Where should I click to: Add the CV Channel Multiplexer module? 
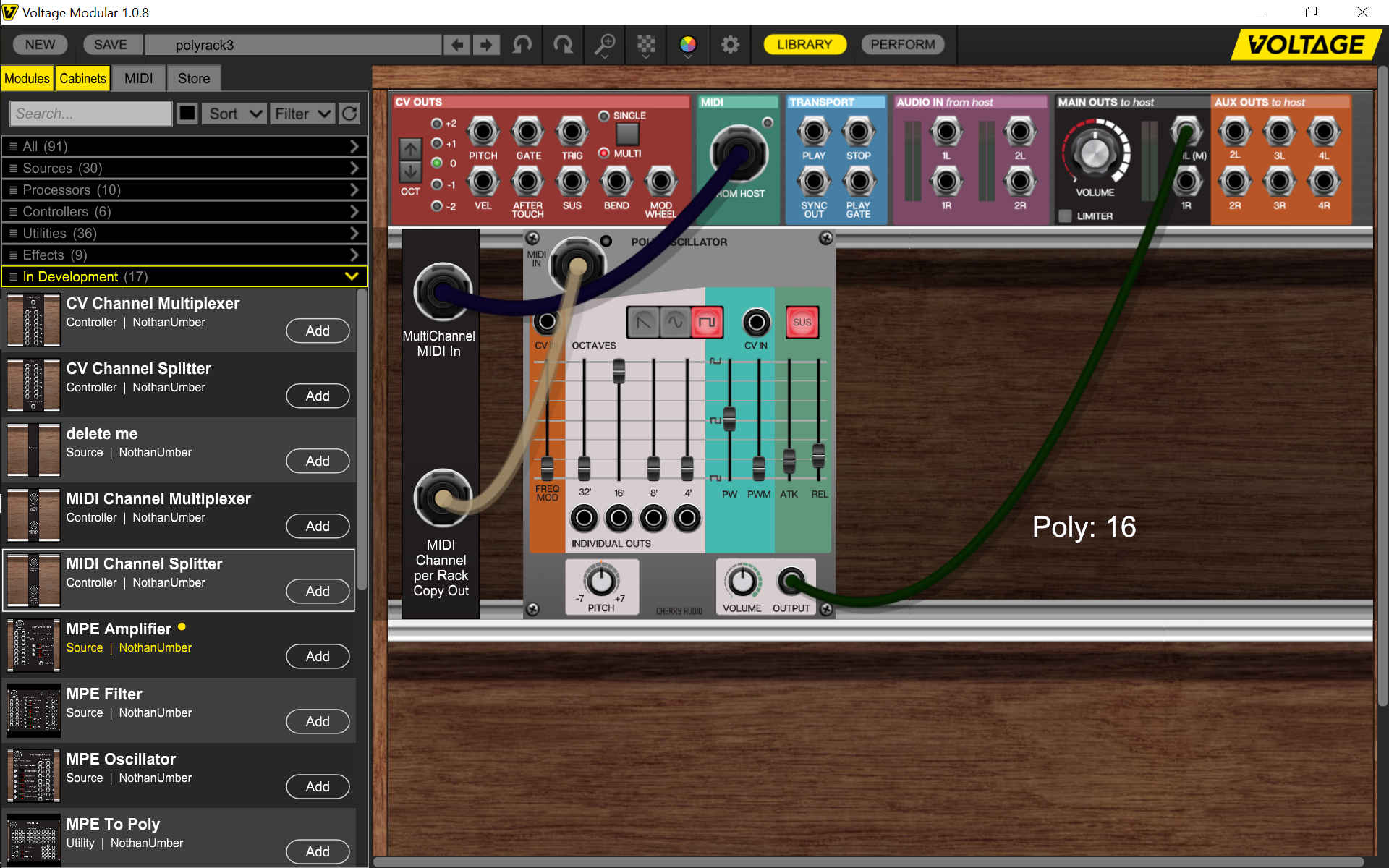318,331
